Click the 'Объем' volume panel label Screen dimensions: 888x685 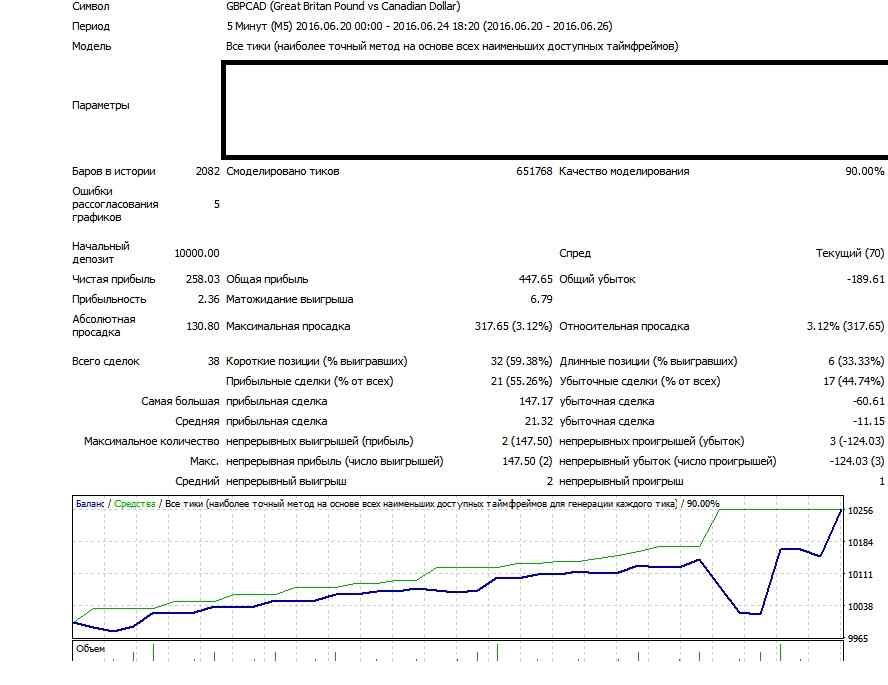pos(91,649)
